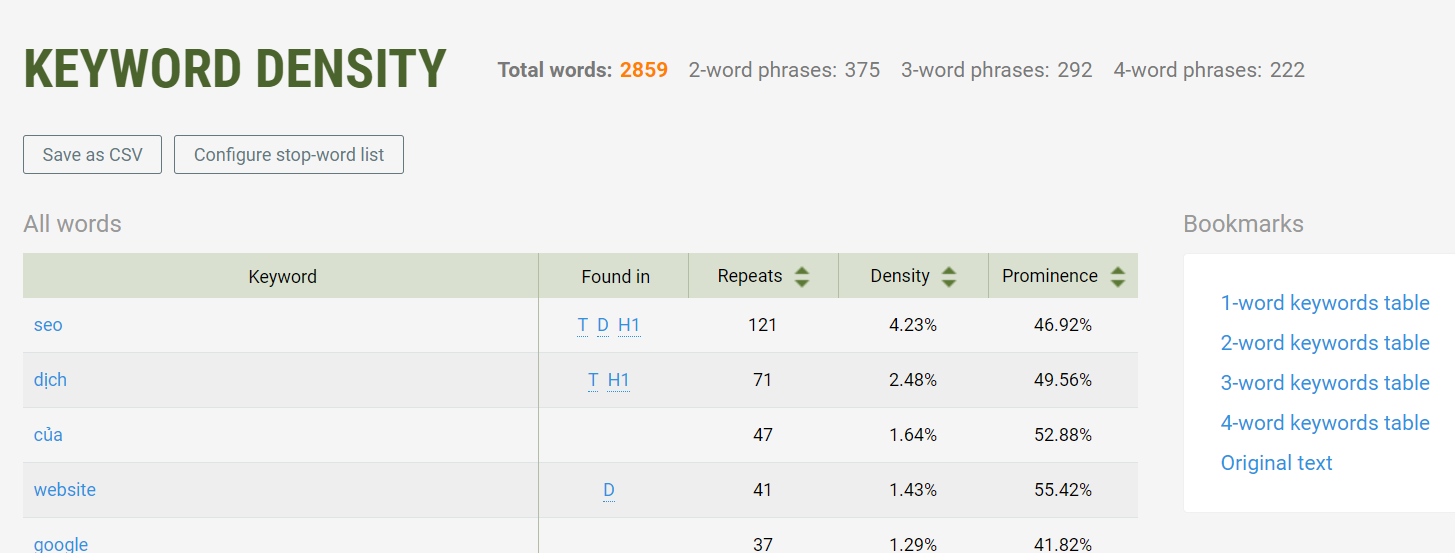
Task: Click the Density column sort arrows
Action: pyautogui.click(x=949, y=277)
